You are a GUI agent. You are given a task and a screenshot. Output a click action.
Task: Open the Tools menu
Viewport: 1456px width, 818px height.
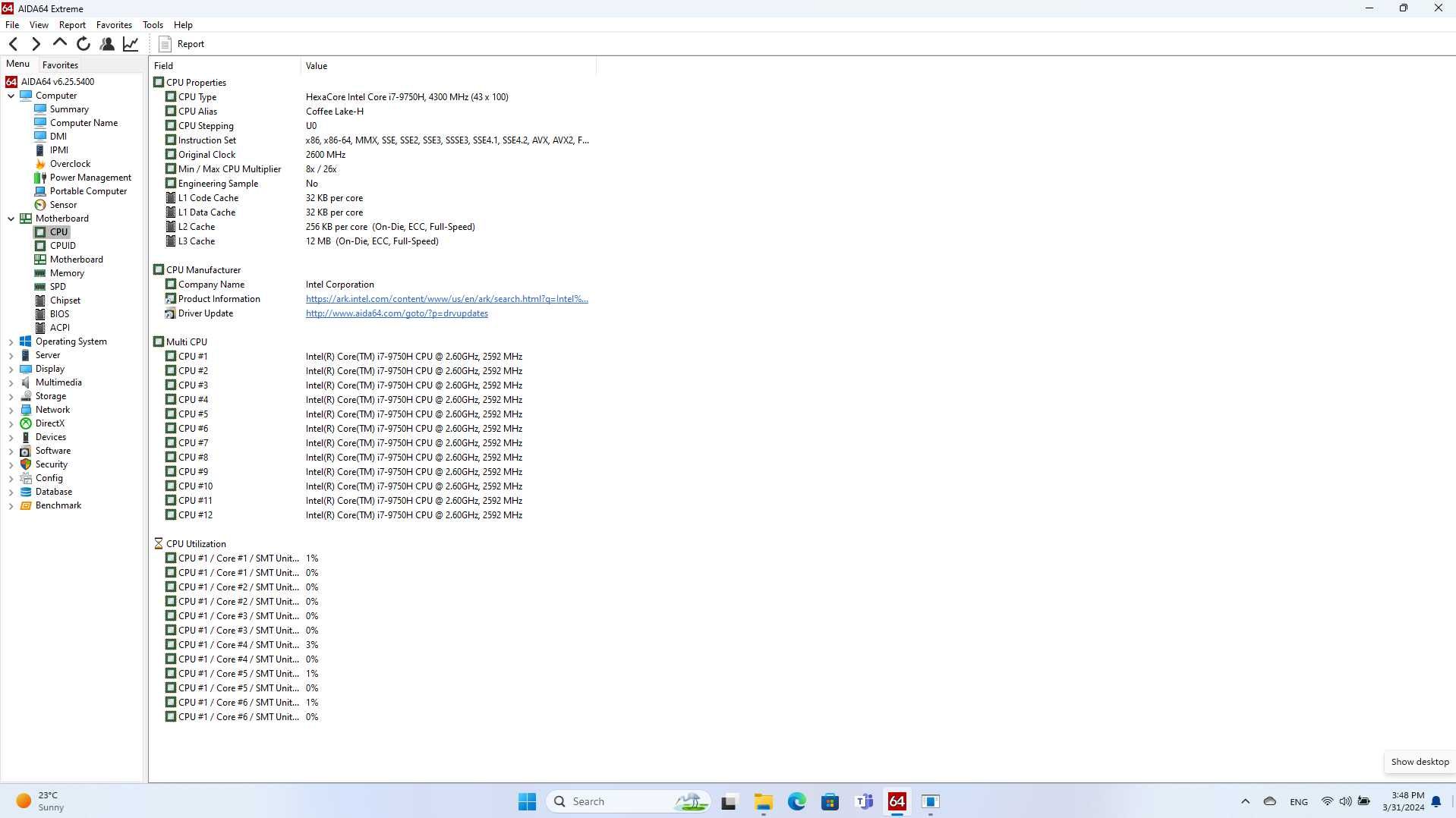point(153,25)
